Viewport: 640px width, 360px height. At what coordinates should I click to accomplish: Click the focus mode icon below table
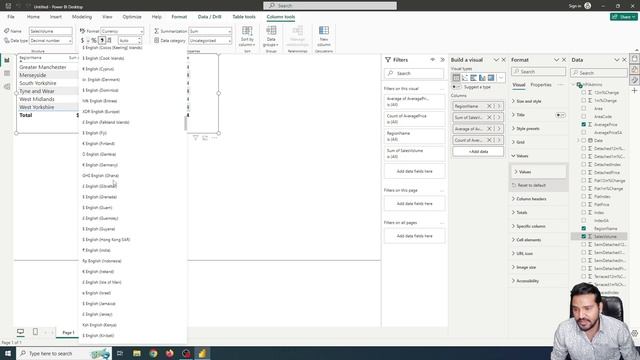coord(205,138)
